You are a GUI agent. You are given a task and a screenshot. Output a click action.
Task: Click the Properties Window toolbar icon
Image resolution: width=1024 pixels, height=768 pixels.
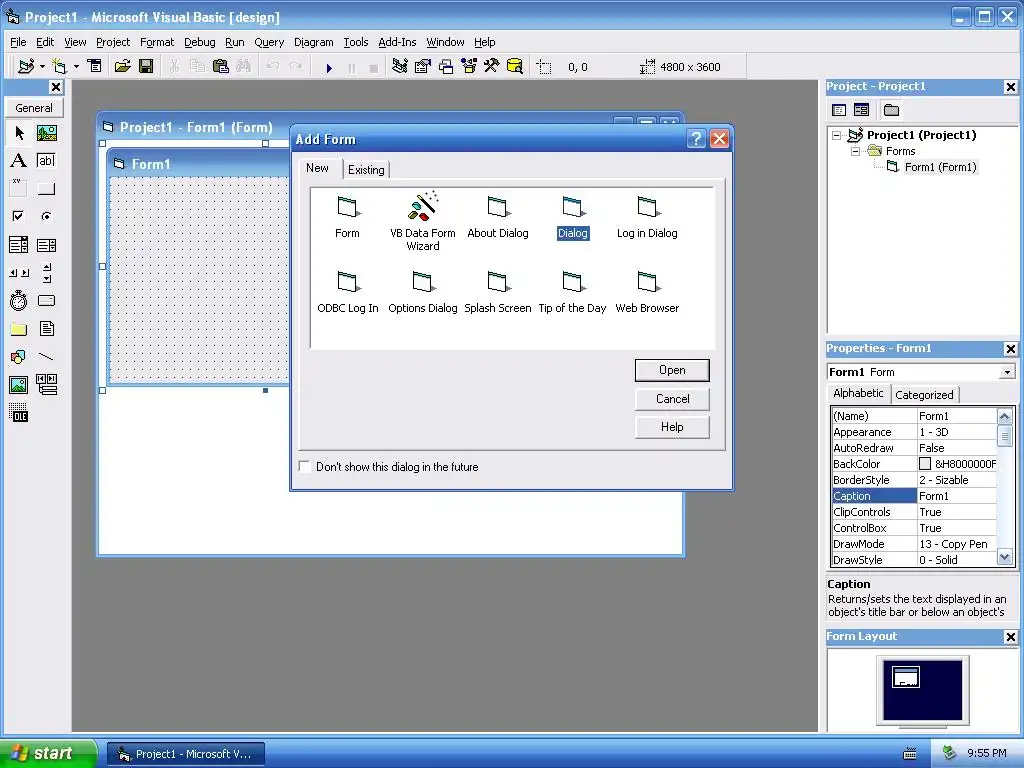tap(423, 67)
